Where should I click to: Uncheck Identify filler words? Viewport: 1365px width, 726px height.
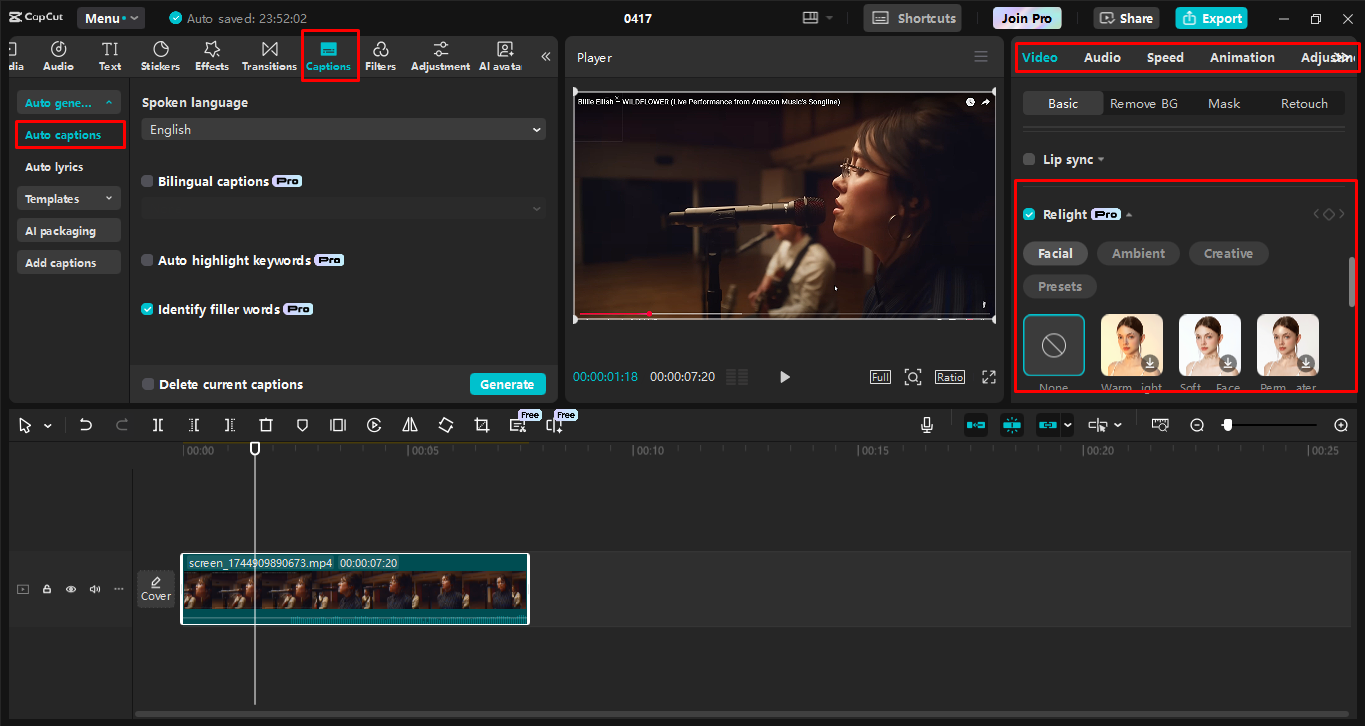[x=148, y=310]
